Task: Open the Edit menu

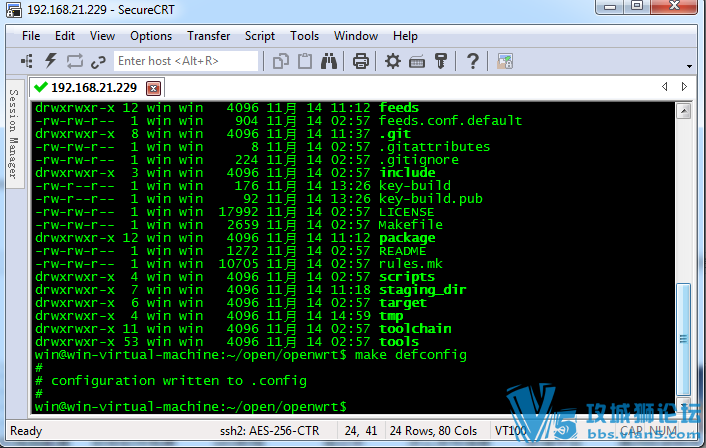Action: click(65, 36)
